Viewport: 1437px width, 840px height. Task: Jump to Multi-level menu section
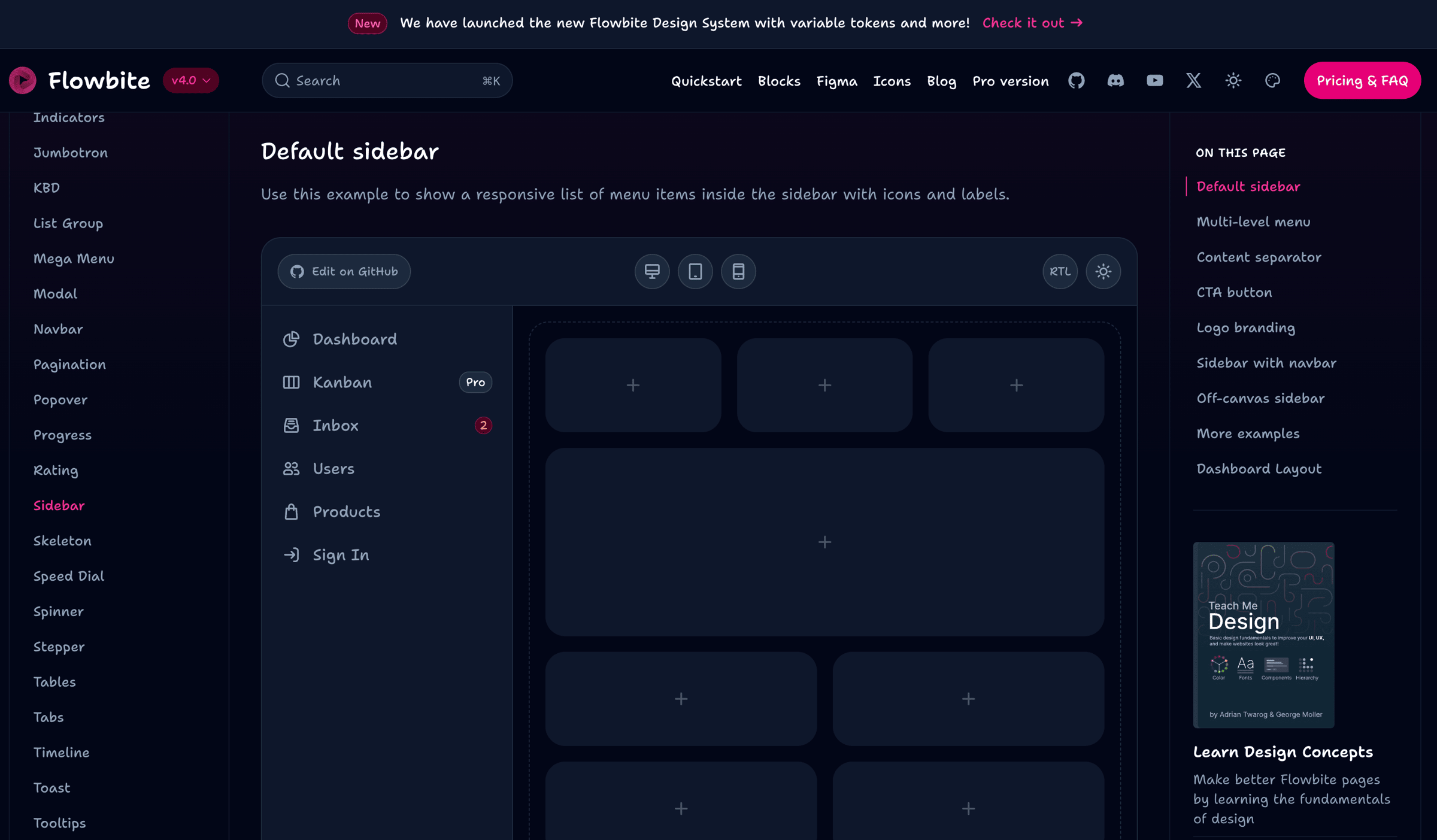(1253, 222)
